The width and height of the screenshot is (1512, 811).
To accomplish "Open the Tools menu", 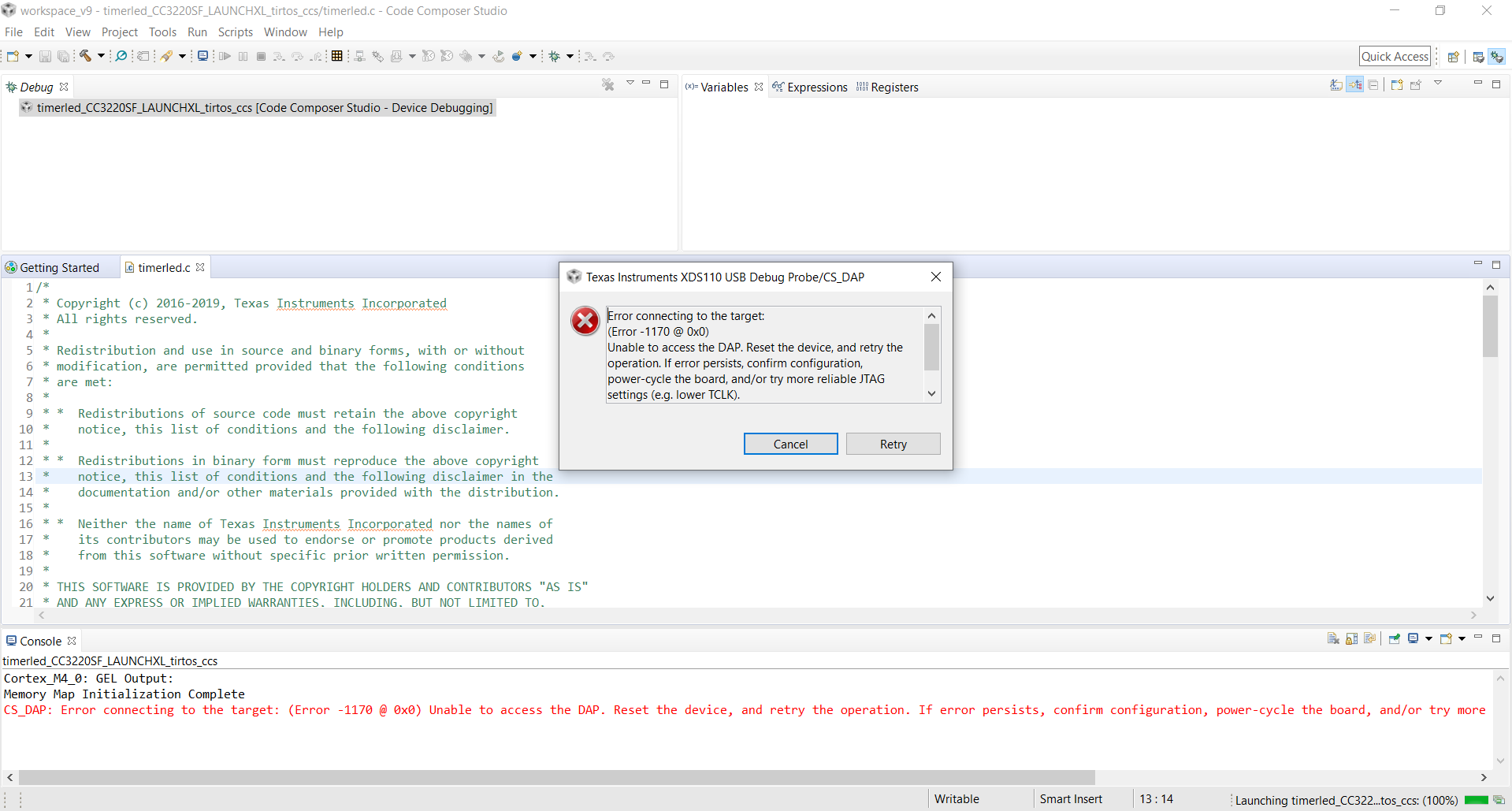I will [162, 32].
